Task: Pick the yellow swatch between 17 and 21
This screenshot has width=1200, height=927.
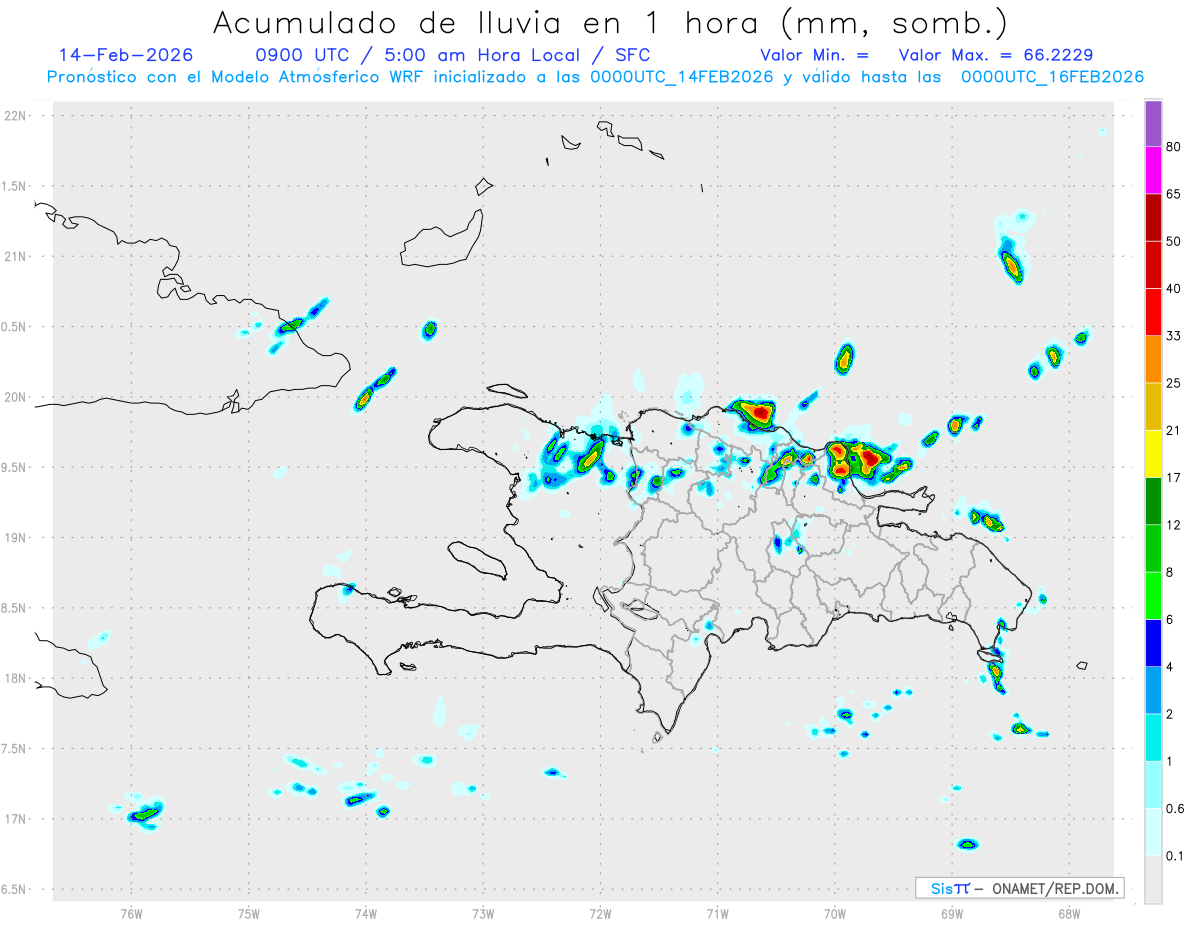Action: click(x=1153, y=454)
